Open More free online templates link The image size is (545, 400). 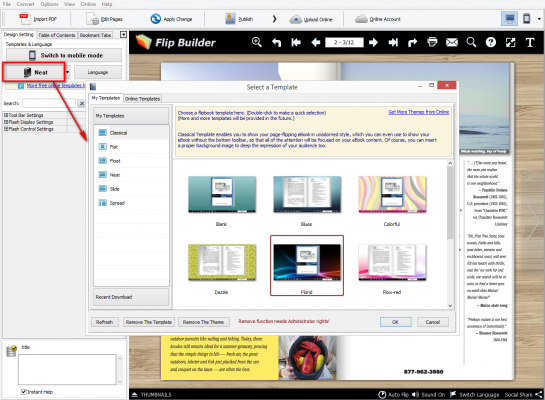[x=56, y=85]
